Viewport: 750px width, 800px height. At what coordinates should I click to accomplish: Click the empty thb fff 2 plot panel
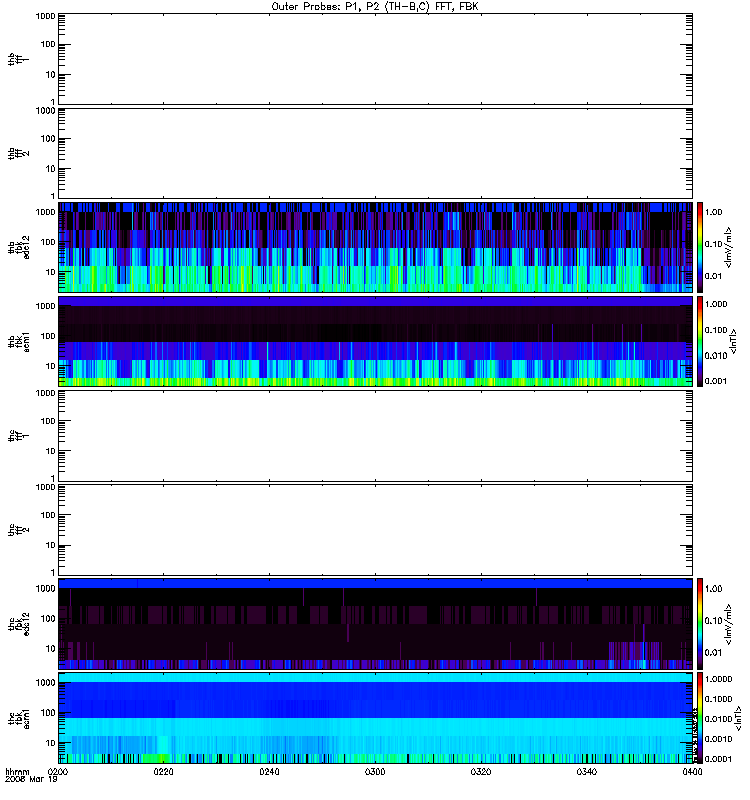coord(376,153)
